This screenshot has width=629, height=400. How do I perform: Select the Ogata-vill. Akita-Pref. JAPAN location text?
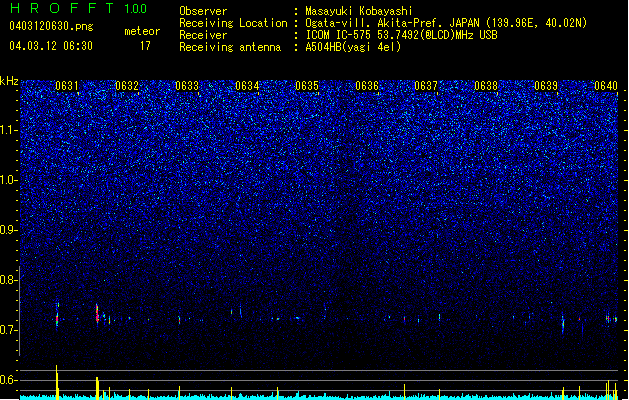[446, 23]
